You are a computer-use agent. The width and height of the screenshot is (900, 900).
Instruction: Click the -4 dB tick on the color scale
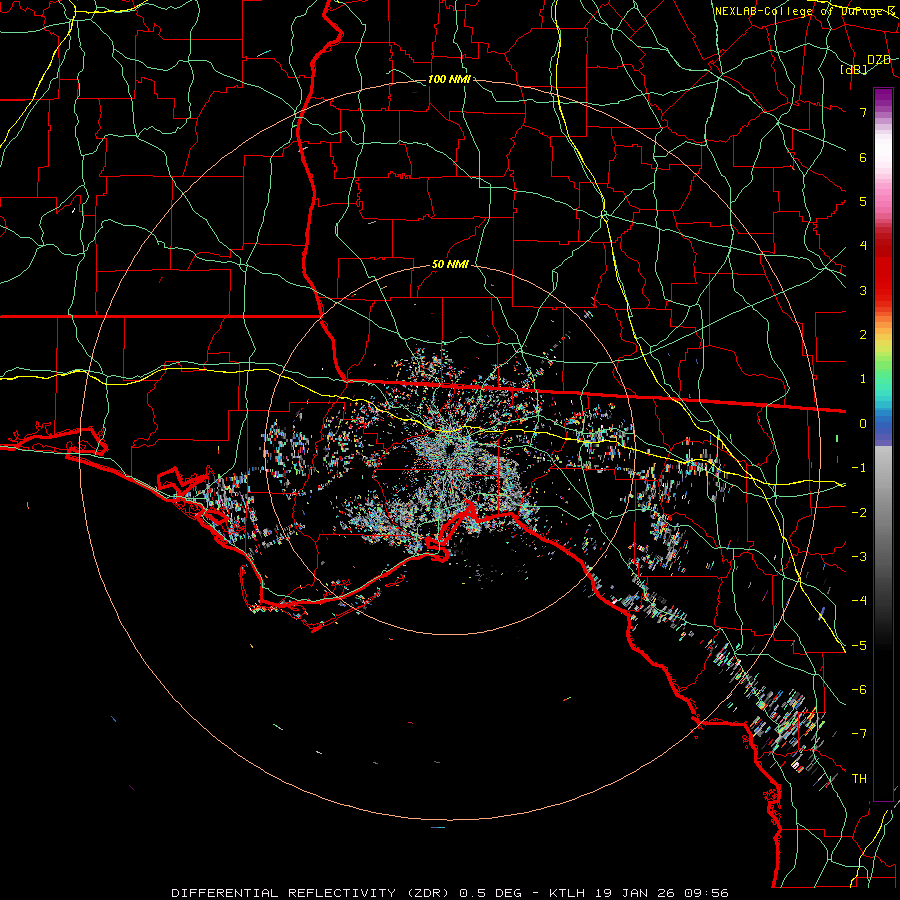coord(859,600)
